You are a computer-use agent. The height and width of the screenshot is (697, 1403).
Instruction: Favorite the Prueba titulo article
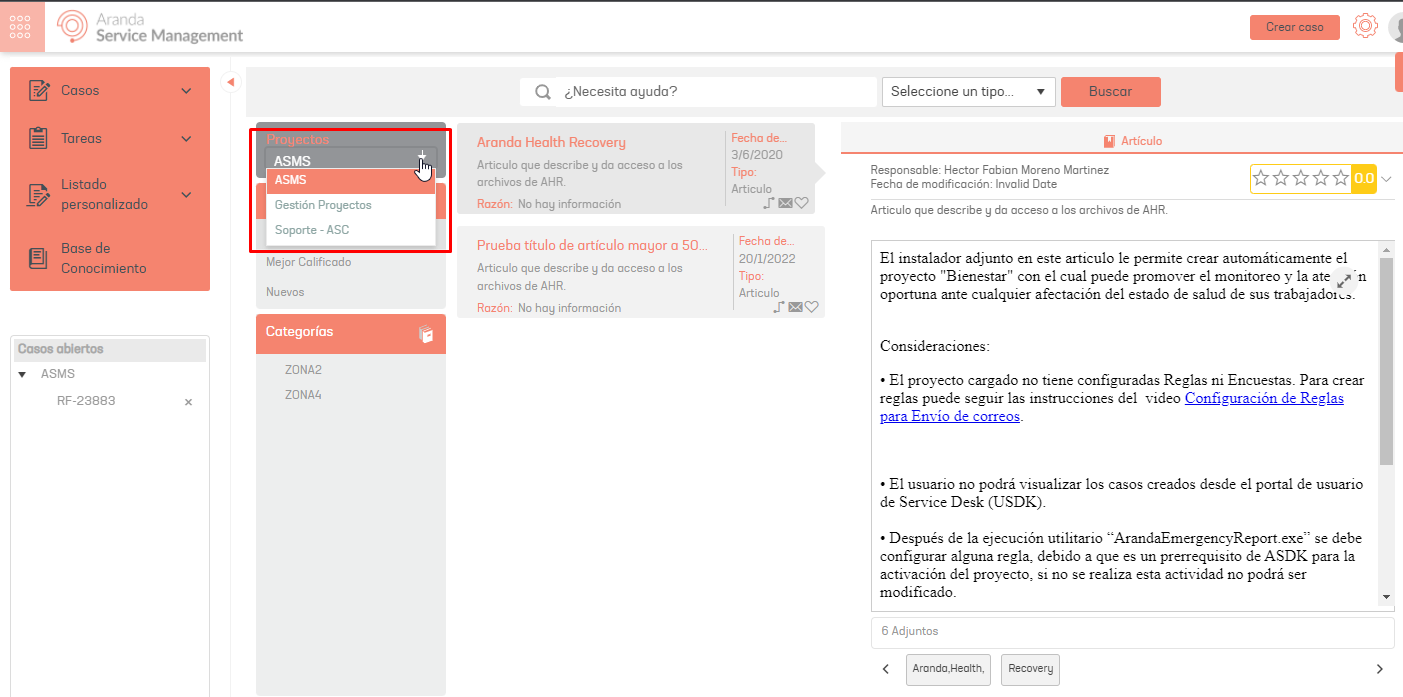point(812,307)
